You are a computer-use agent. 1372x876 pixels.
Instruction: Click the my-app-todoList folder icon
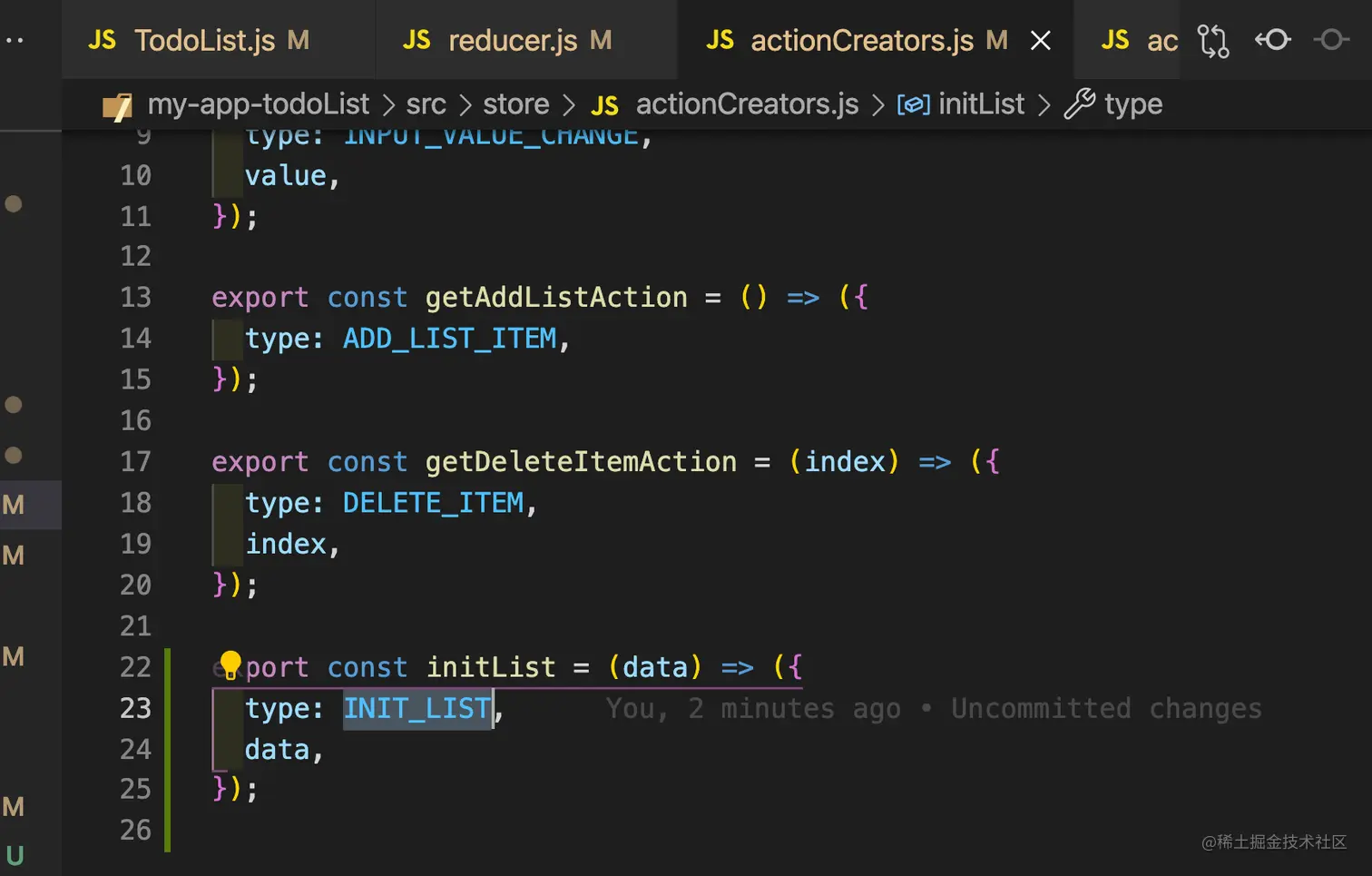[118, 106]
